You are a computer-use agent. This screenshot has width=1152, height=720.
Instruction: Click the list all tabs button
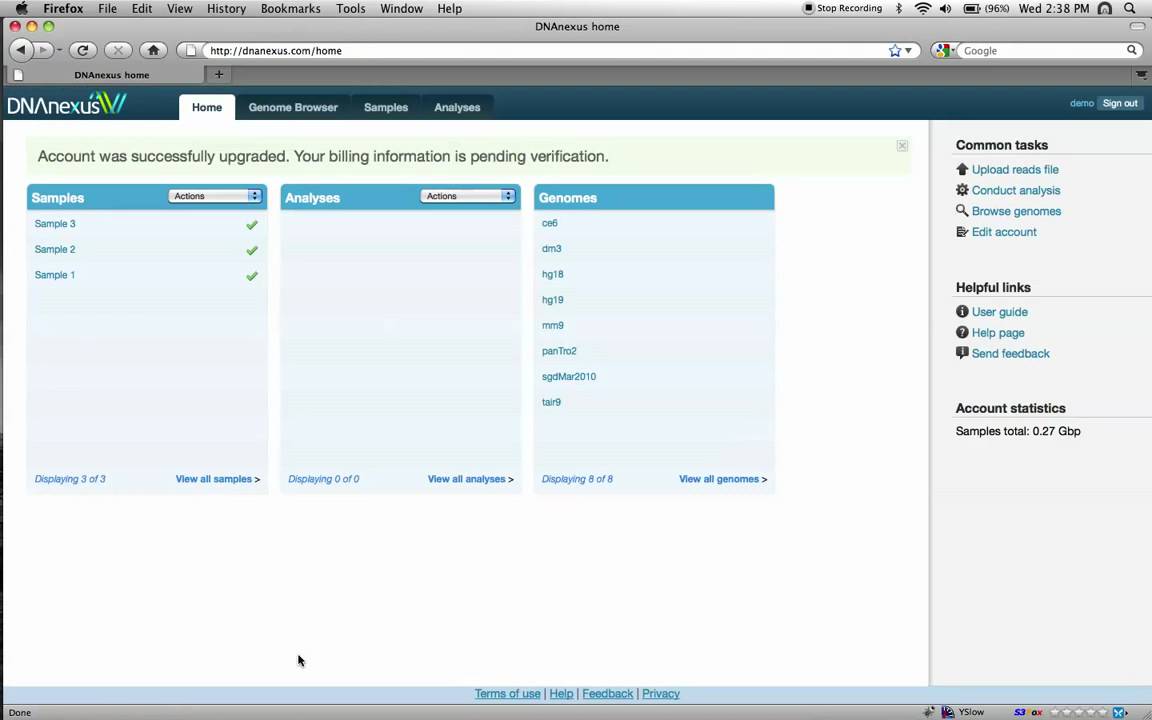point(1141,74)
